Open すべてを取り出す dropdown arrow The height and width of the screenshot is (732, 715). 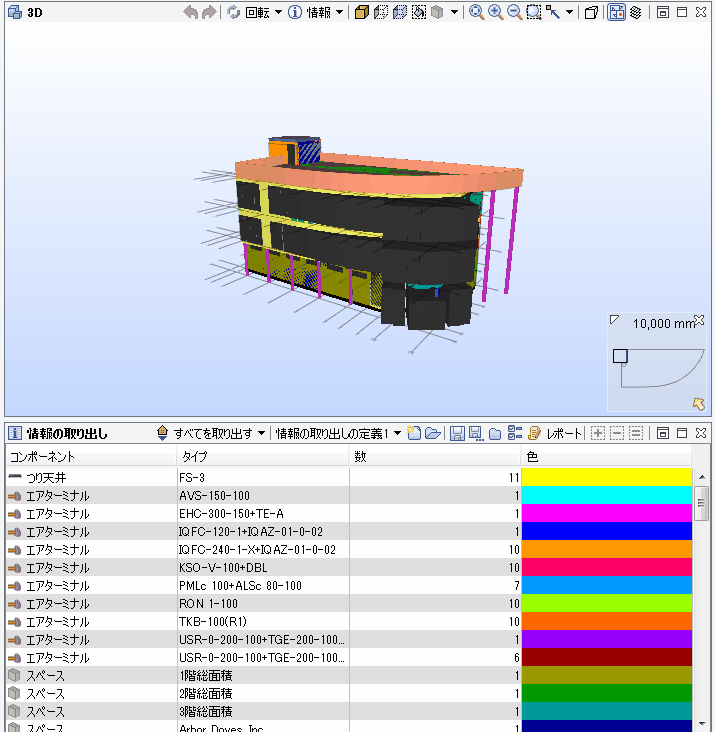coord(261,433)
